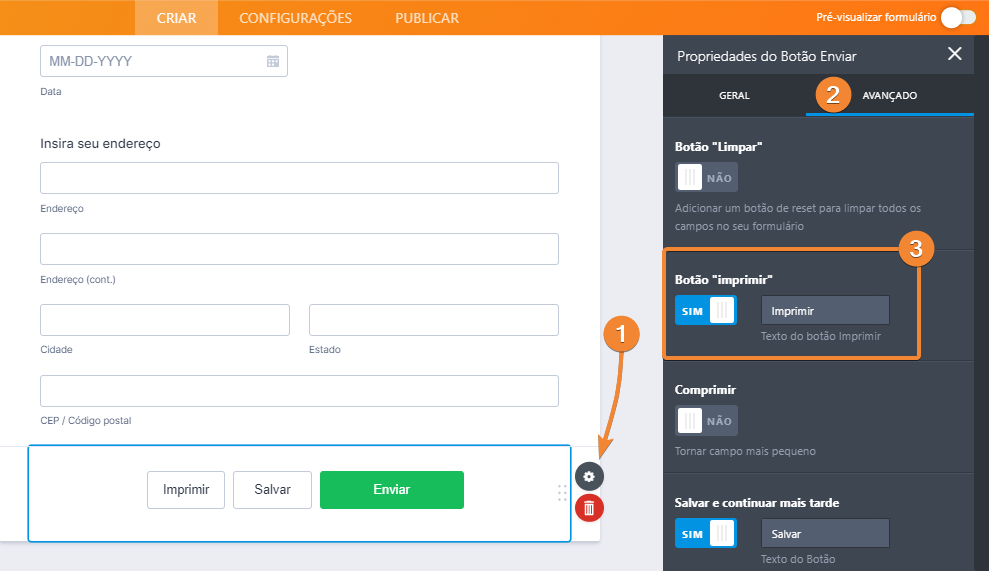This screenshot has height=571, width=989.
Task: Enable the Botão "Limpar" toggle
Action: pos(706,177)
